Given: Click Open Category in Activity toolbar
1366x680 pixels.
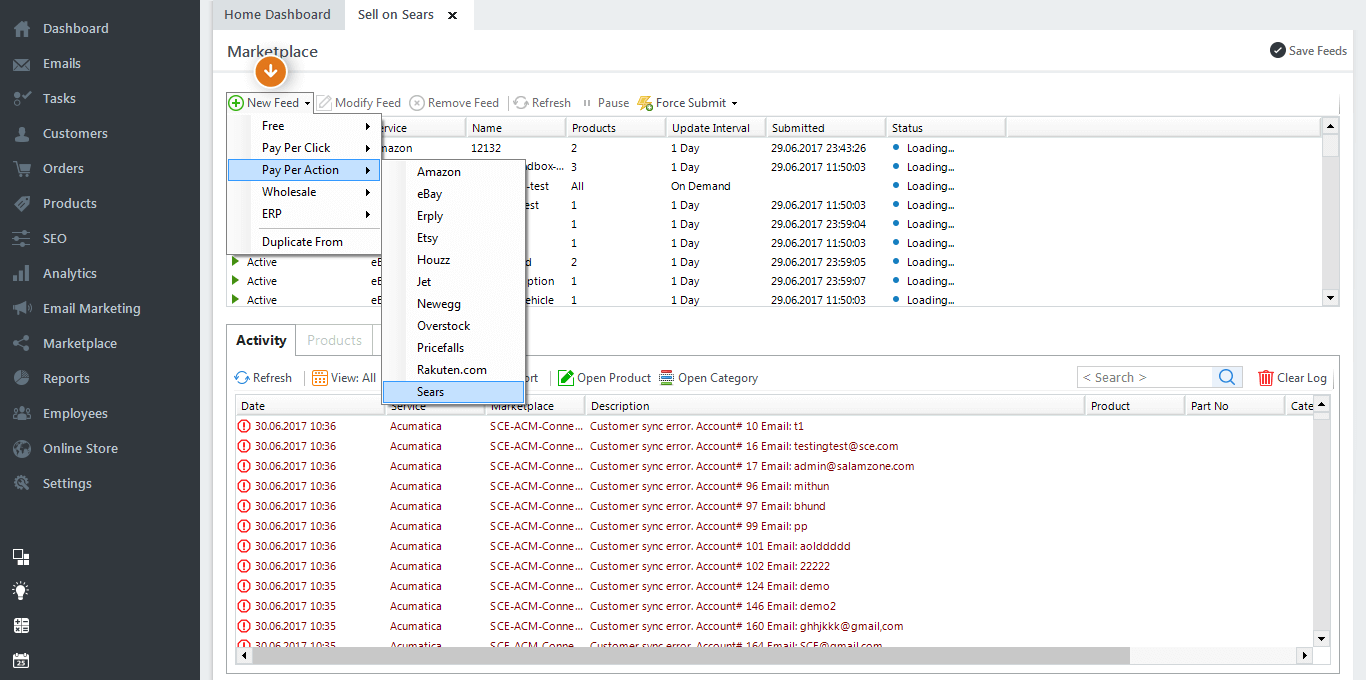Looking at the screenshot, I should [x=709, y=378].
